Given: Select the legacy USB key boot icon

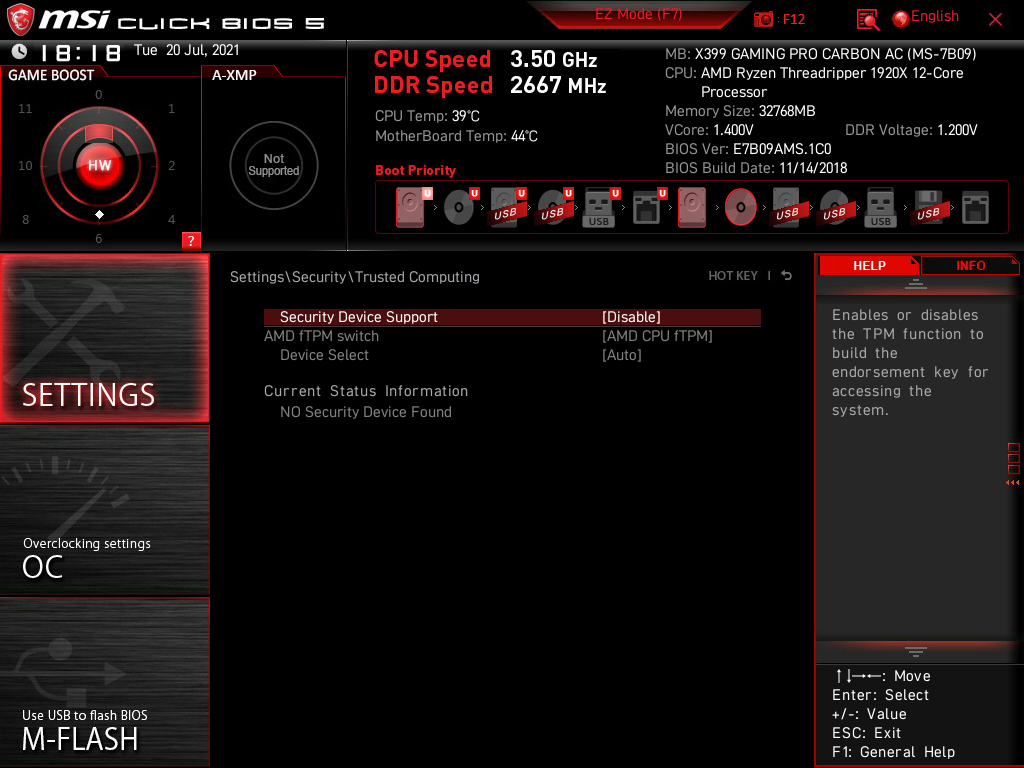Looking at the screenshot, I should coord(880,207).
